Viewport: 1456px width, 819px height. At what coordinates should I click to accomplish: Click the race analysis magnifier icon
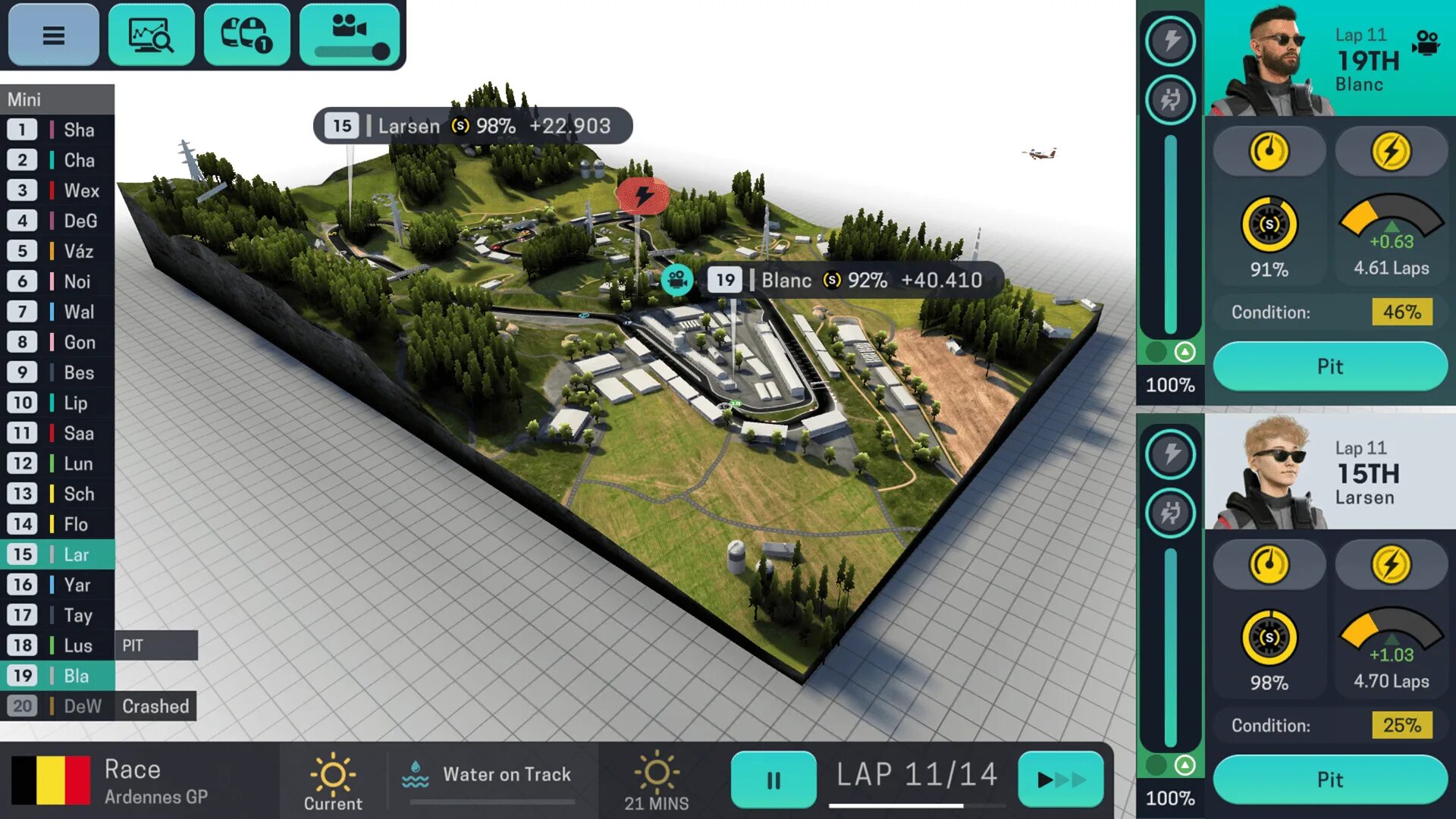pos(150,35)
